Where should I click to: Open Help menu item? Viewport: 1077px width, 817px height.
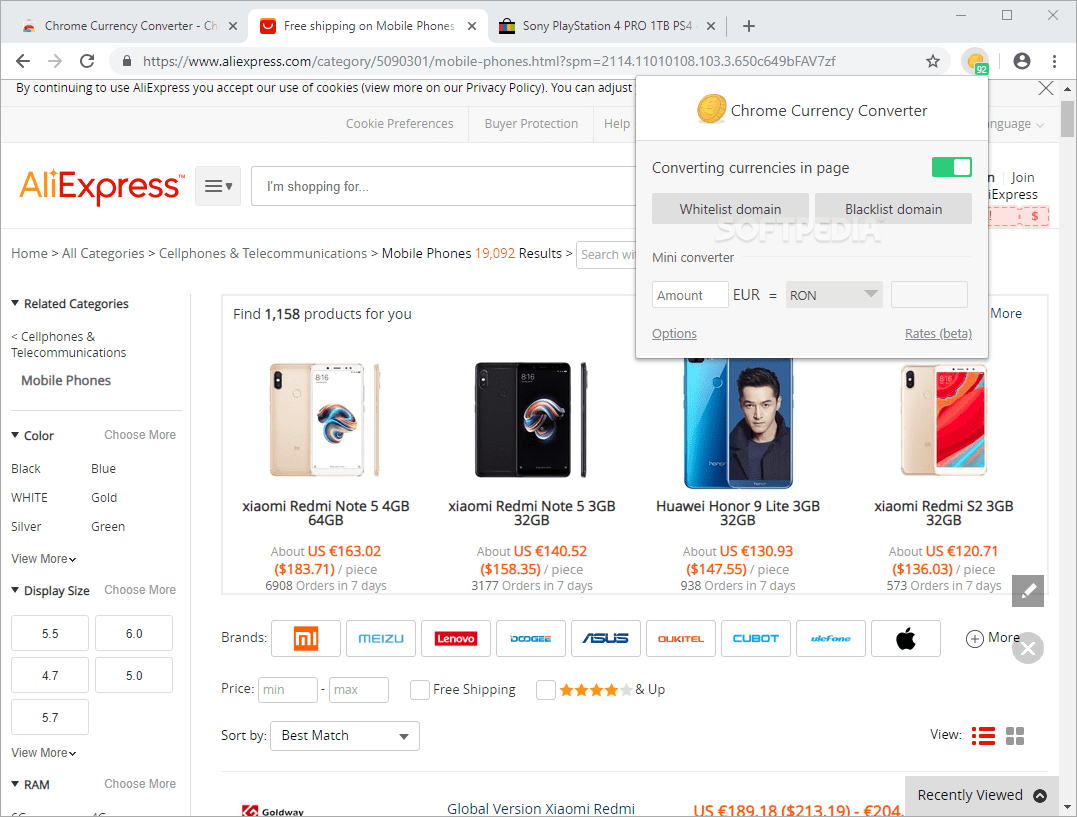tap(617, 124)
